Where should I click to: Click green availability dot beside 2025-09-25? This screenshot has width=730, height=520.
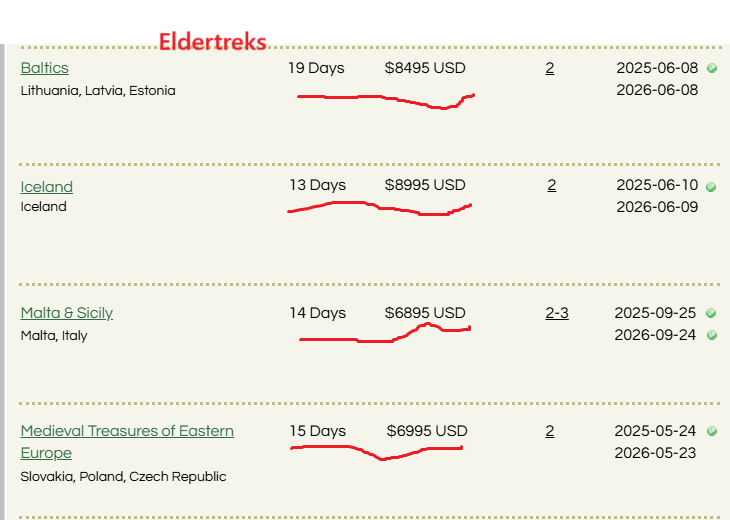[x=711, y=313]
